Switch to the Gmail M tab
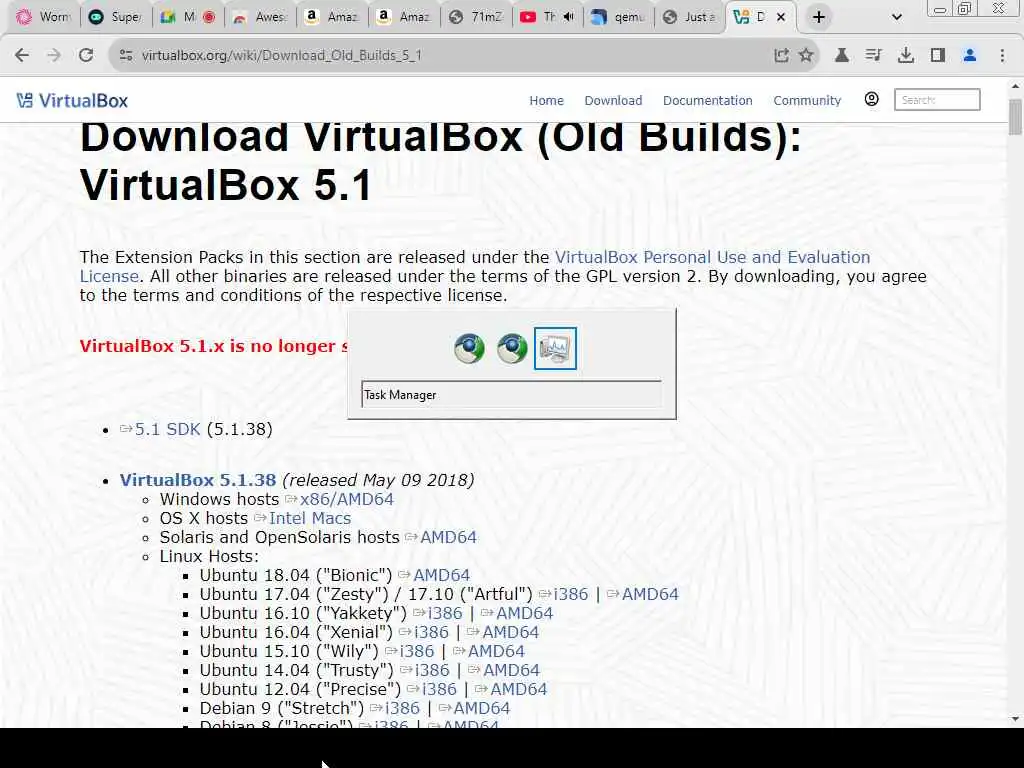 [188, 18]
